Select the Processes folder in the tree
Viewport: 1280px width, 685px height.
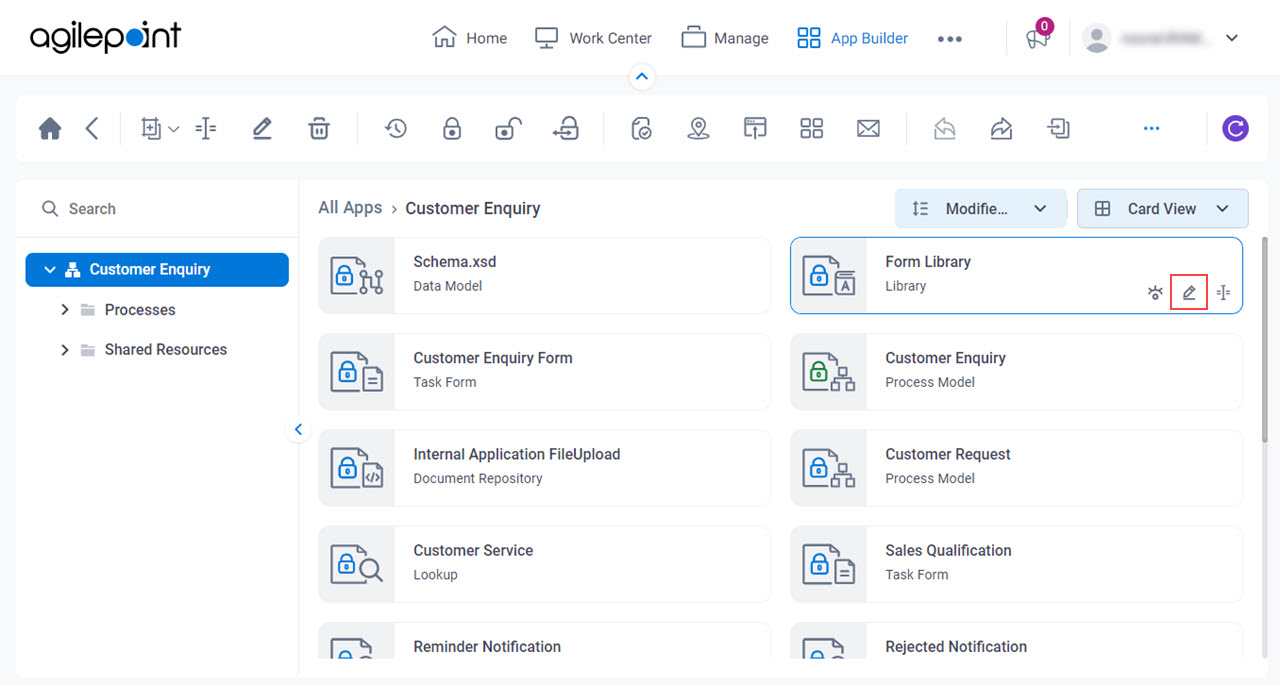[140, 310]
